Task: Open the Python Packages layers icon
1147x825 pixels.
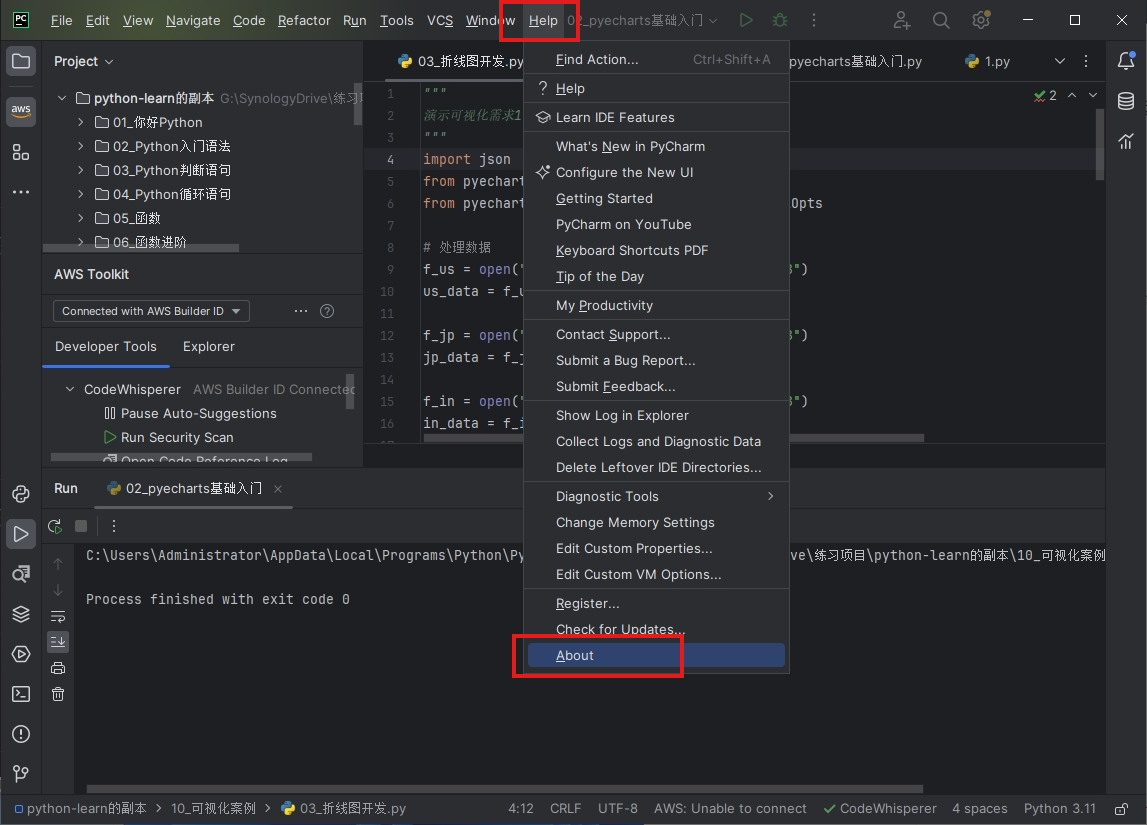Action: click(x=21, y=614)
